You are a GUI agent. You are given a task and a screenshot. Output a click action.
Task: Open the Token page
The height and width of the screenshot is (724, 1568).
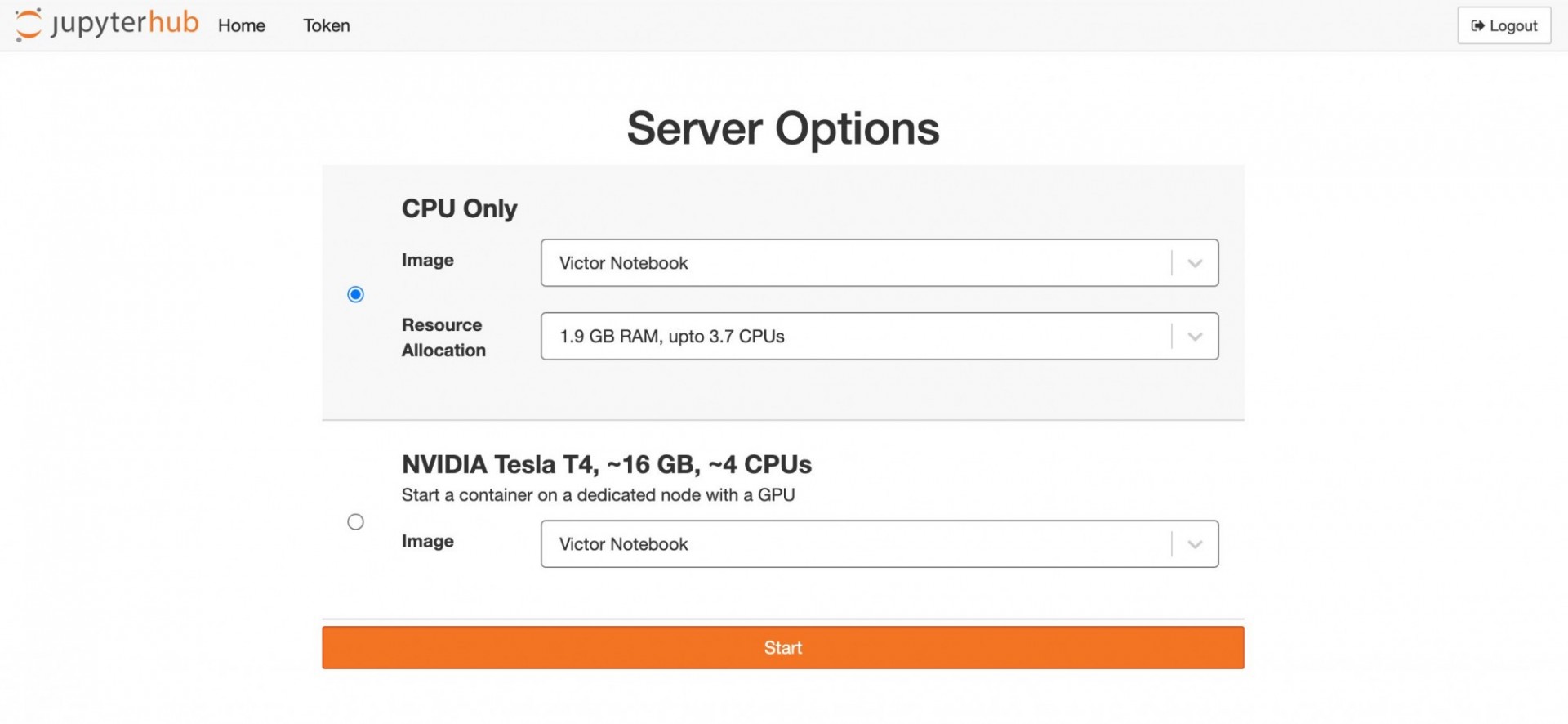coord(327,25)
